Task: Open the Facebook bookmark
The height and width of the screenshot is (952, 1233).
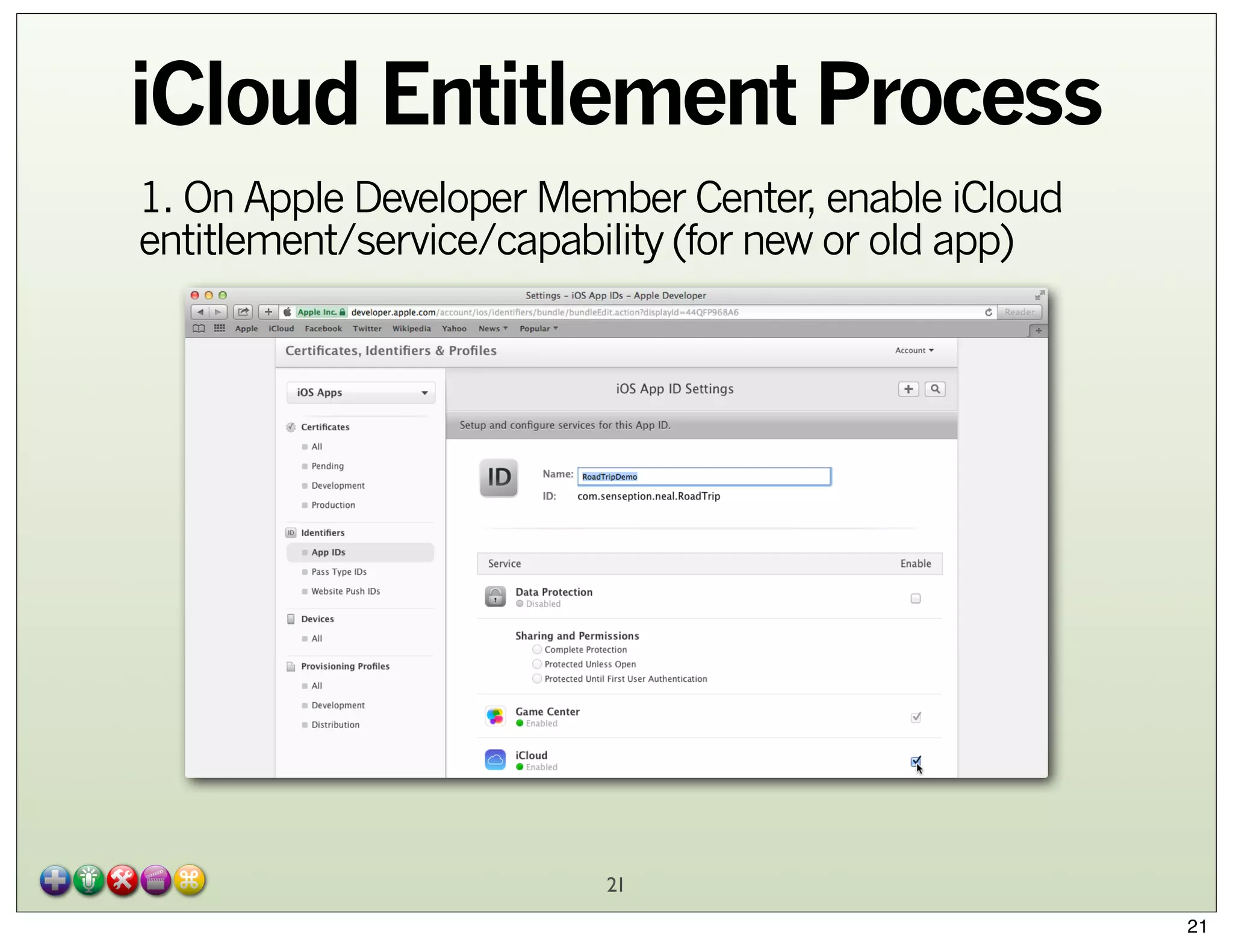Action: (x=323, y=329)
